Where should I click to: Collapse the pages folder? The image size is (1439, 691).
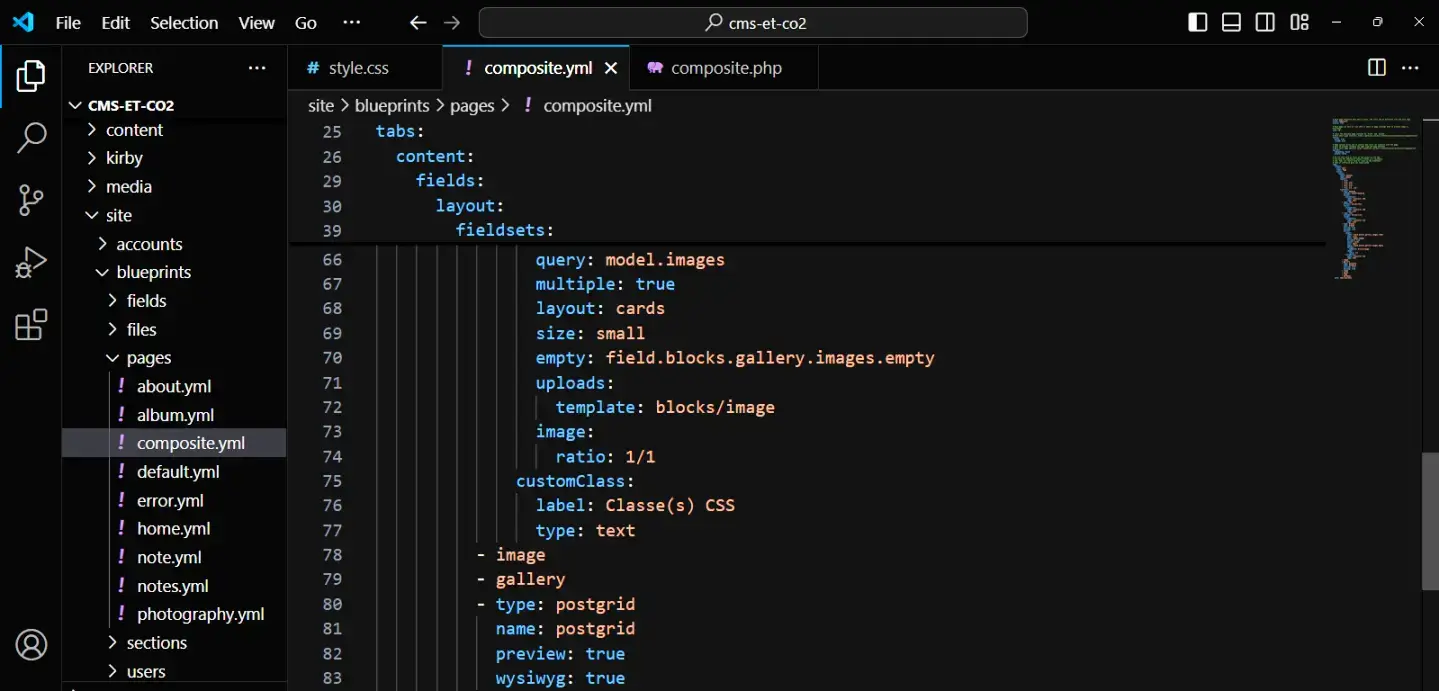[175, 358]
